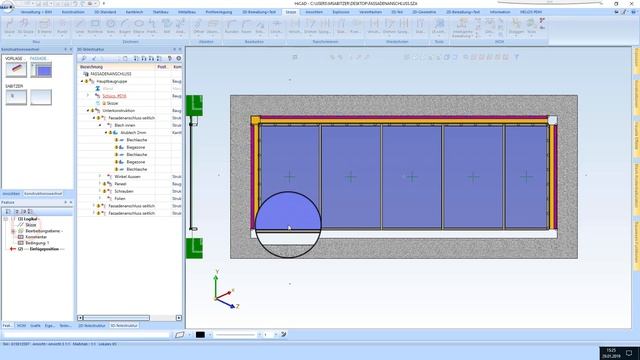Screen dimensions: 640x360
Task: Select the FASSADENANSCHLUSS root tree entry
Action: click(111, 74)
